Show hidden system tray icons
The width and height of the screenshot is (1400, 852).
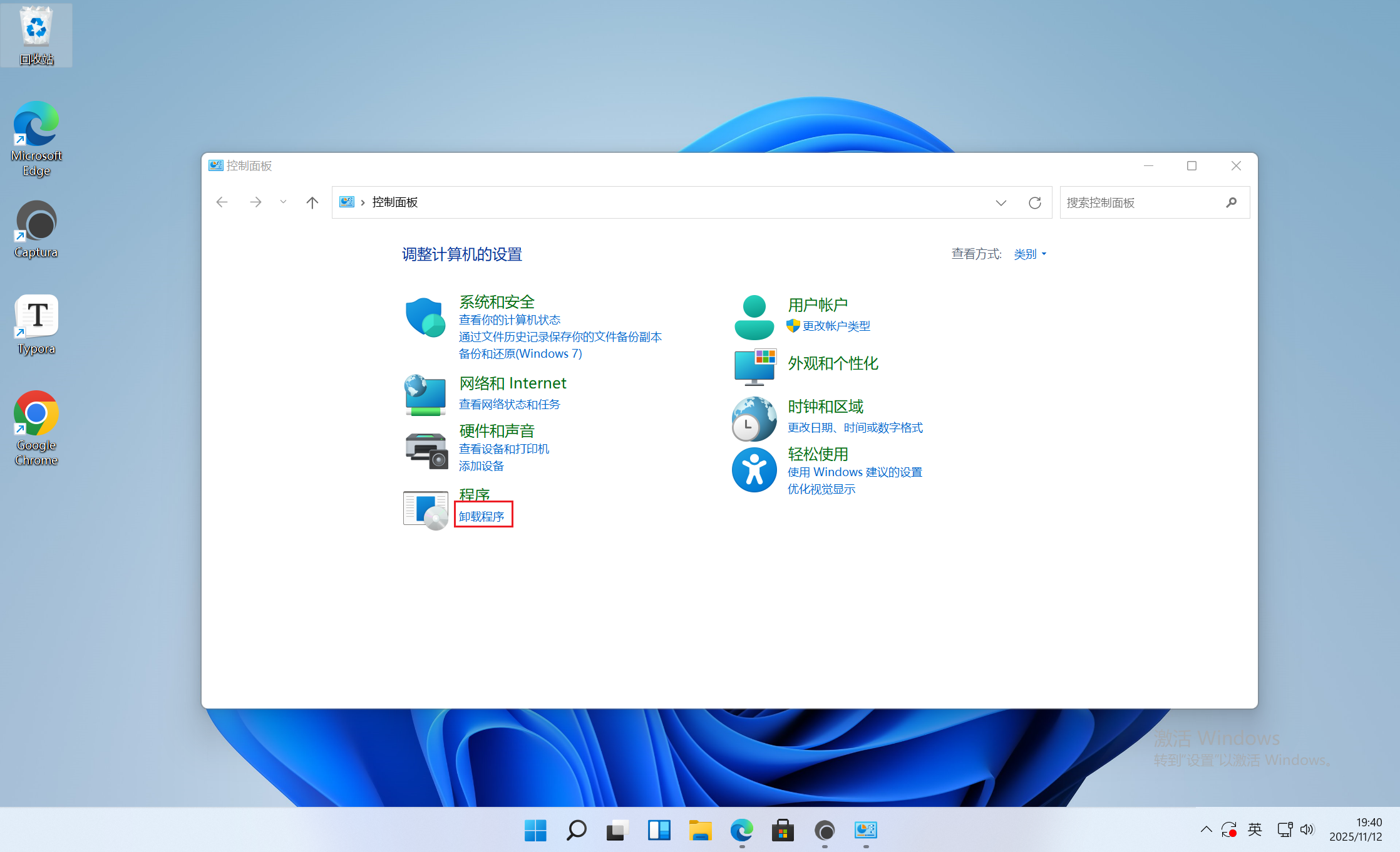(x=1206, y=830)
